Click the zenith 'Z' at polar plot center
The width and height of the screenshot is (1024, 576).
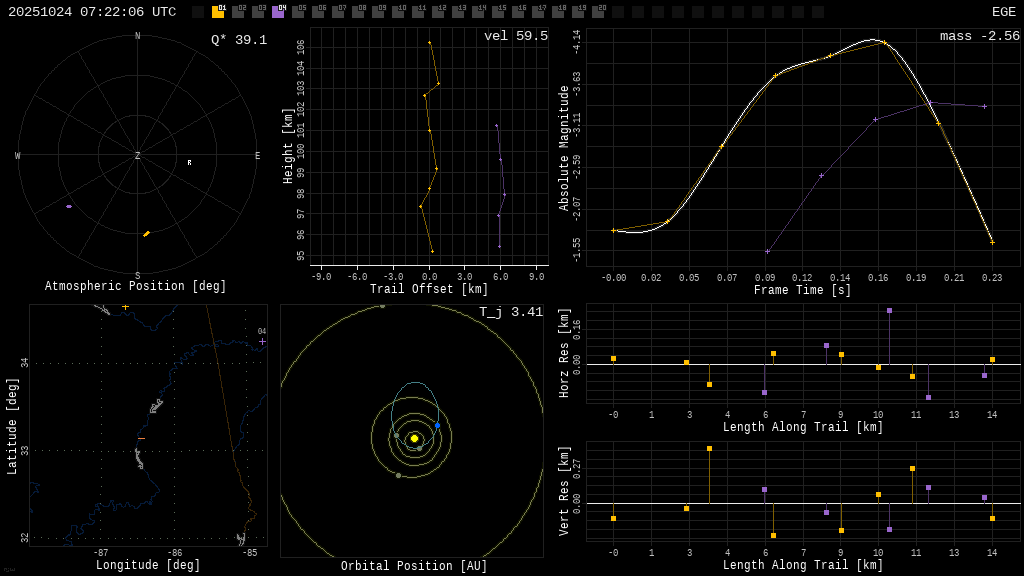point(138,156)
